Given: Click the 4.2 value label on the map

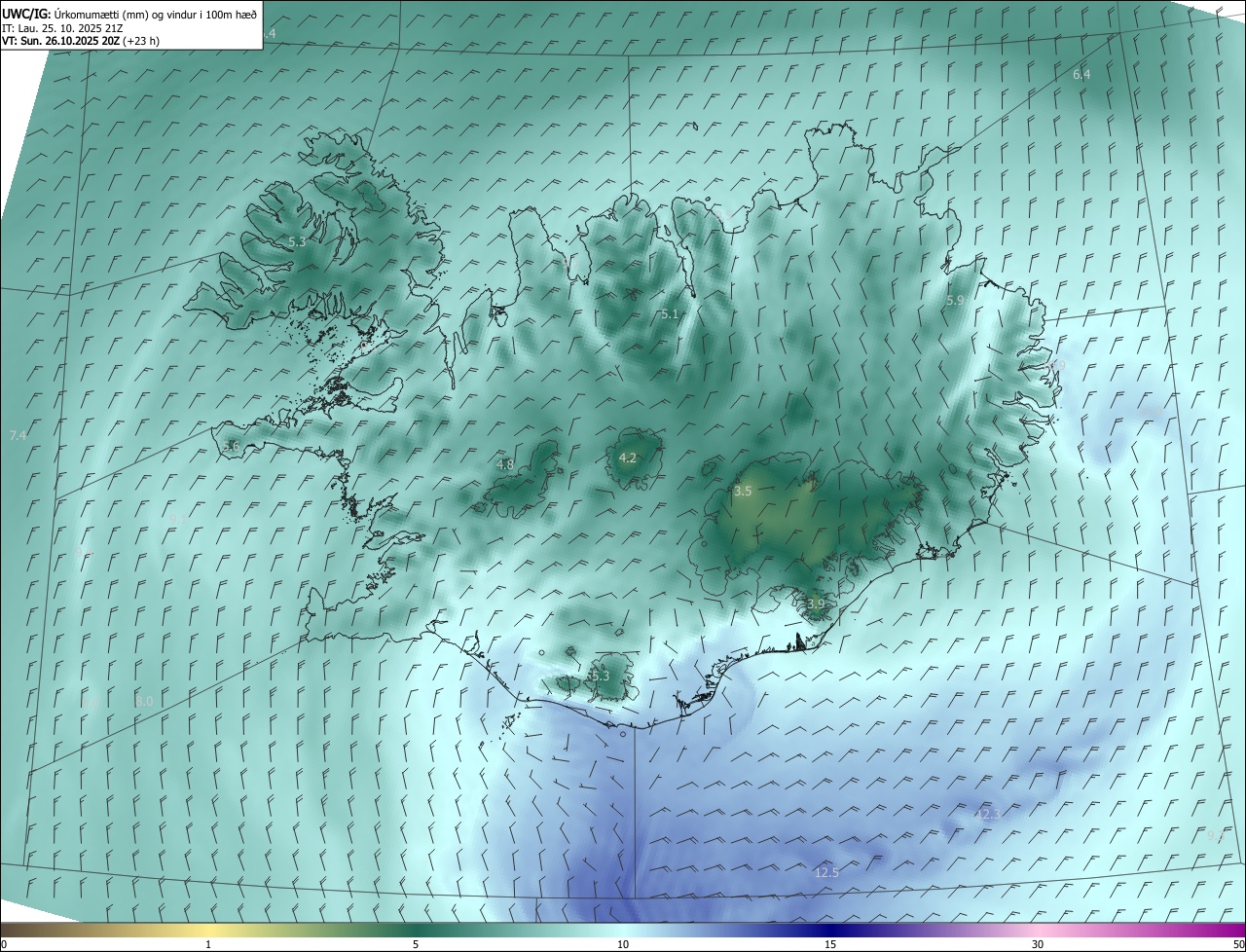Looking at the screenshot, I should point(628,458).
